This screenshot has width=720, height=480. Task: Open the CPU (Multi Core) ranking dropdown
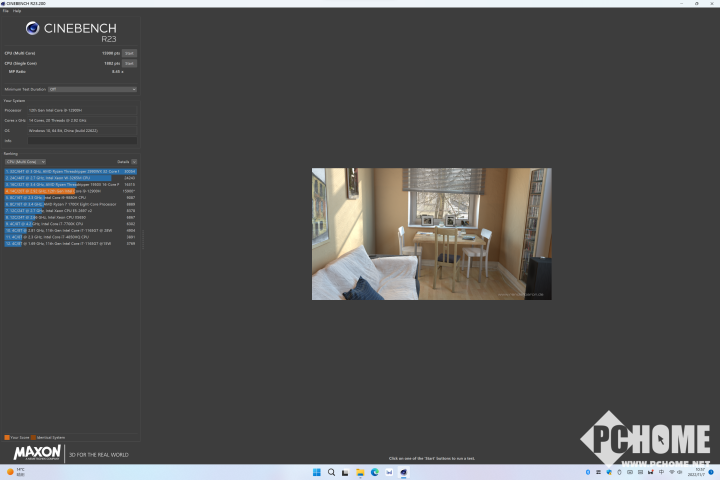pos(25,162)
